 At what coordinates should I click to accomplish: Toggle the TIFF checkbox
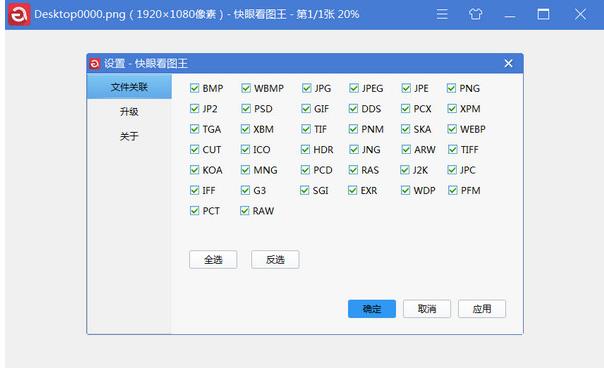tap(453, 150)
